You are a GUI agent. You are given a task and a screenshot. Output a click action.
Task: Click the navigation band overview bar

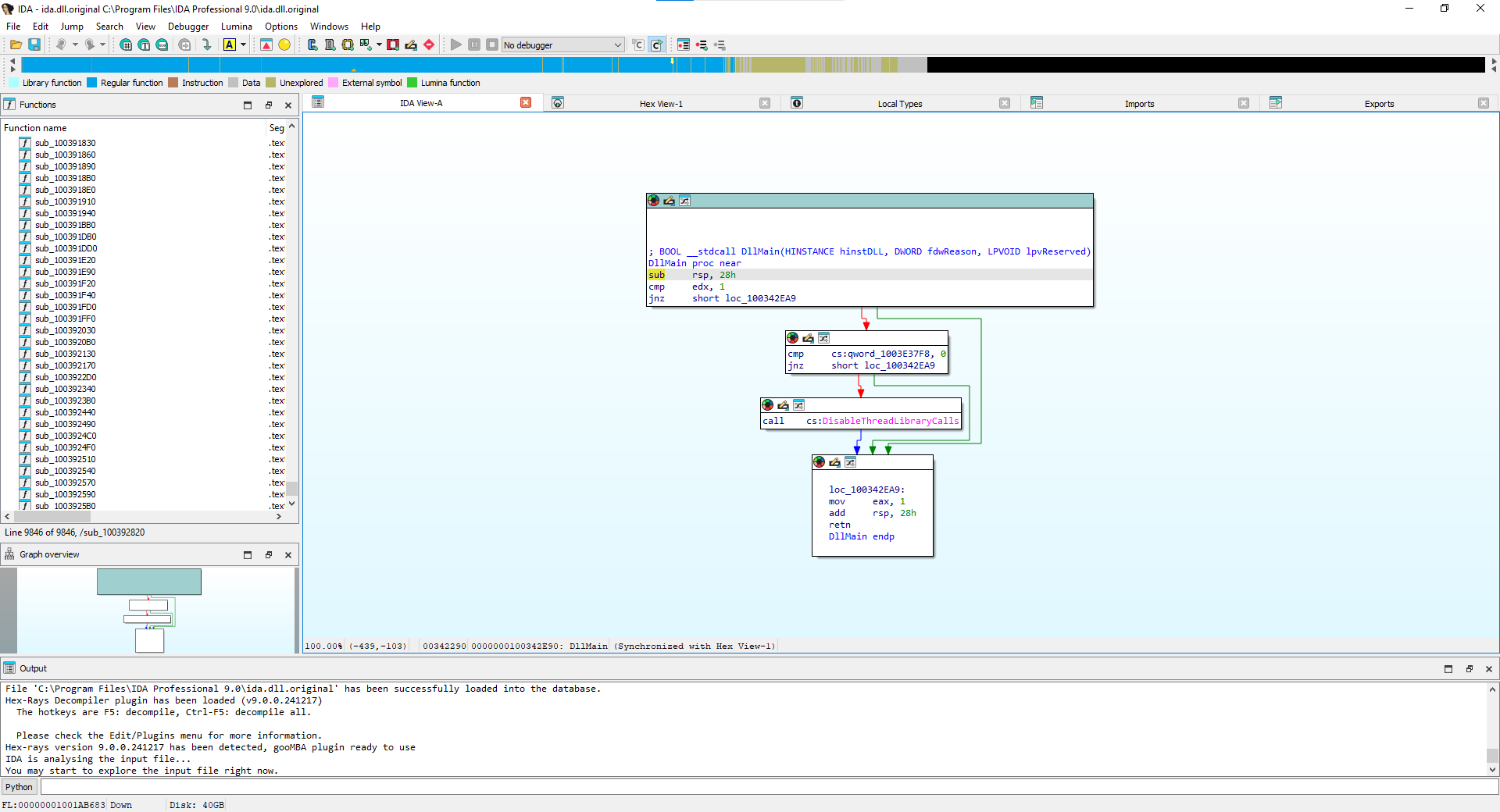pyautogui.click(x=752, y=65)
